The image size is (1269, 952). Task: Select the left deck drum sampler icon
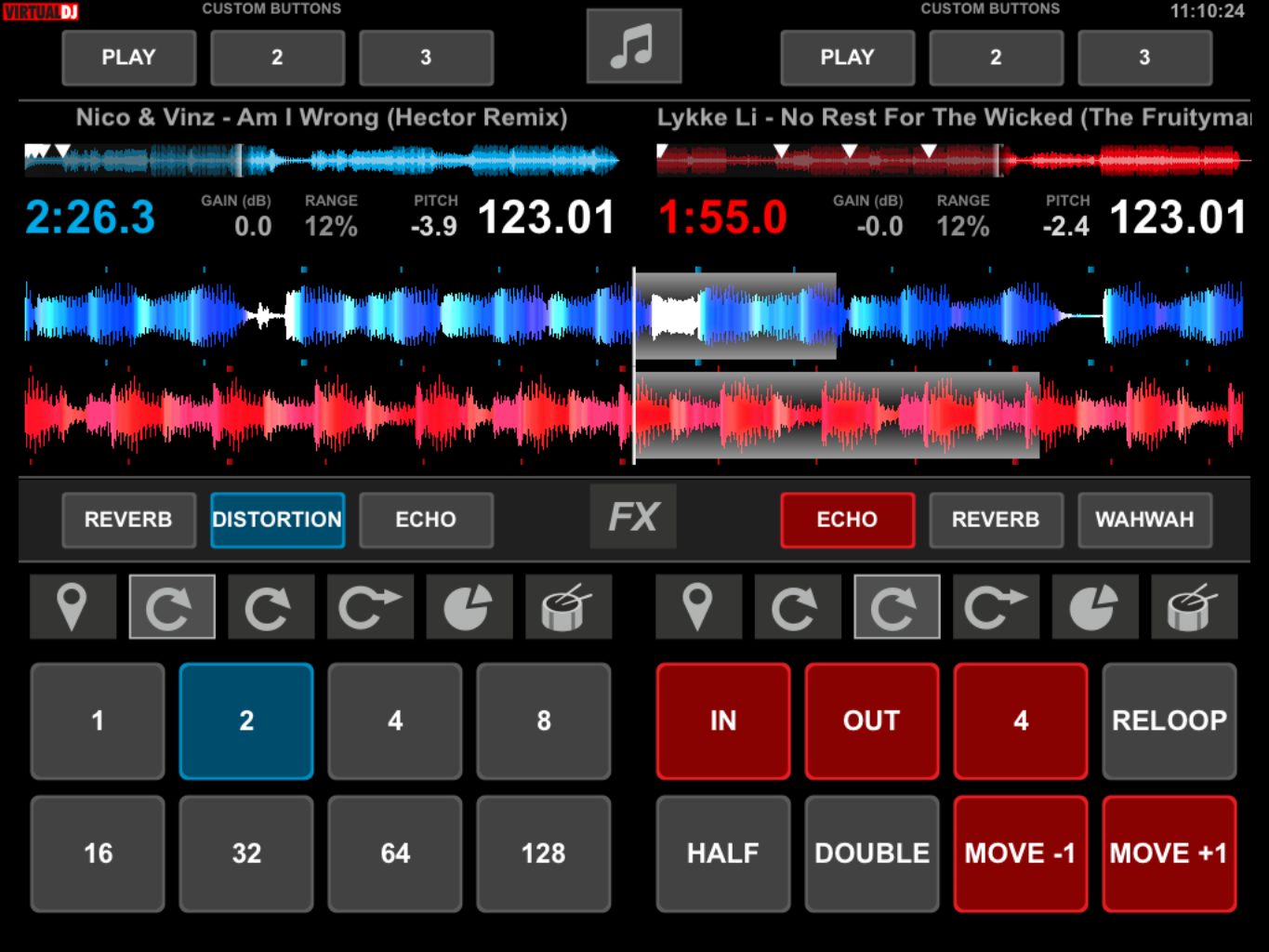(568, 607)
